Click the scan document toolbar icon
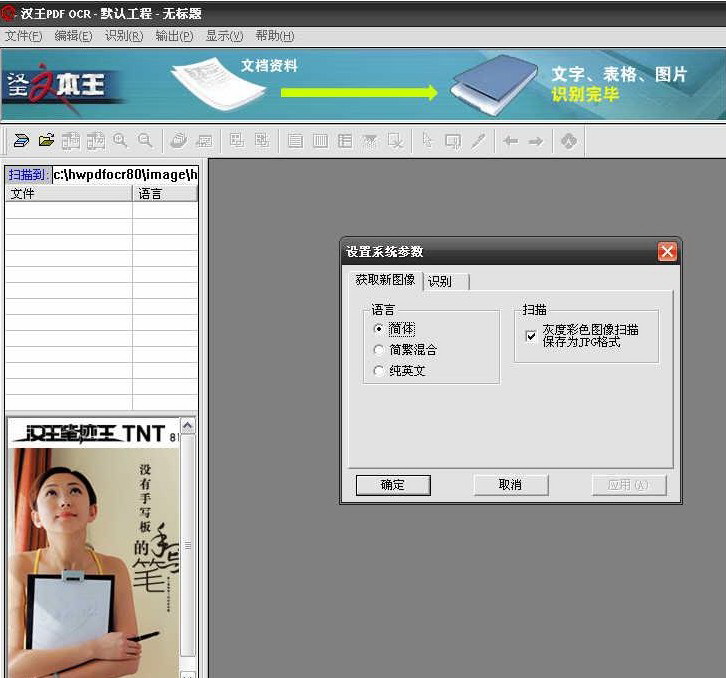This screenshot has height=678, width=726. tap(21, 140)
